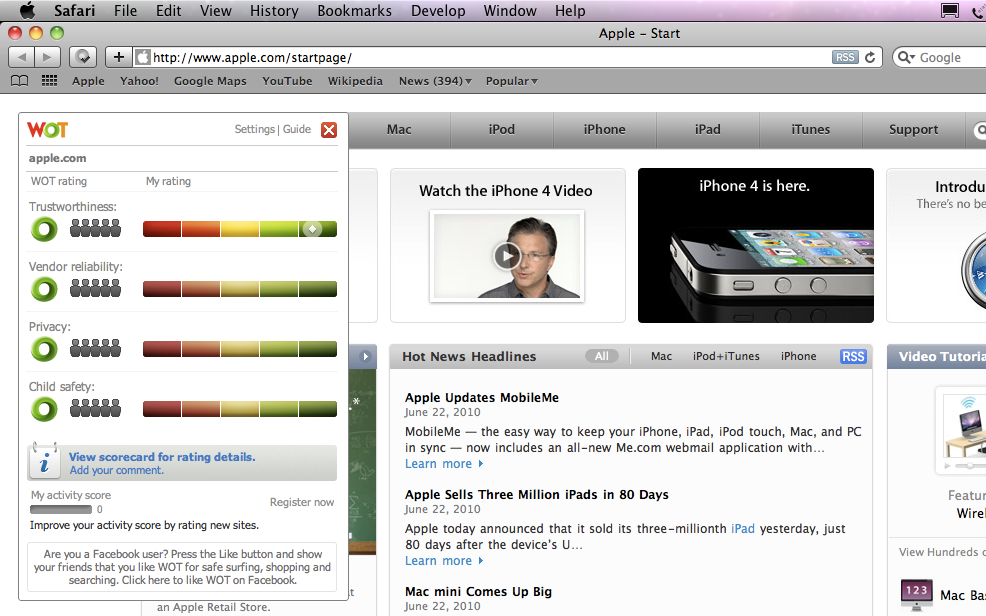This screenshot has width=986, height=616.
Task: Click View scorecard for rating details link
Action: pyautogui.click(x=162, y=457)
